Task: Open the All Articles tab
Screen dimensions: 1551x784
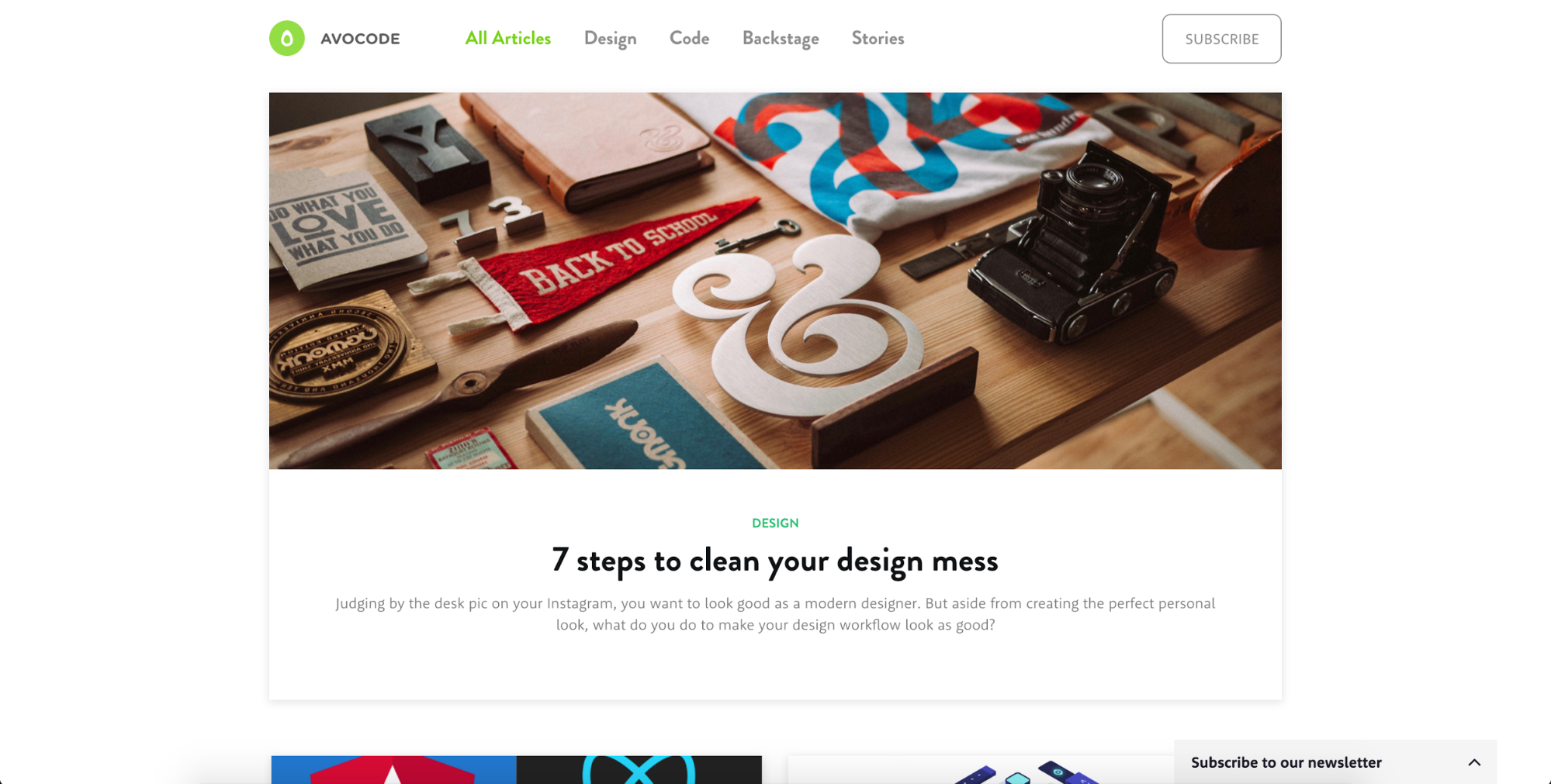Action: pos(507,38)
